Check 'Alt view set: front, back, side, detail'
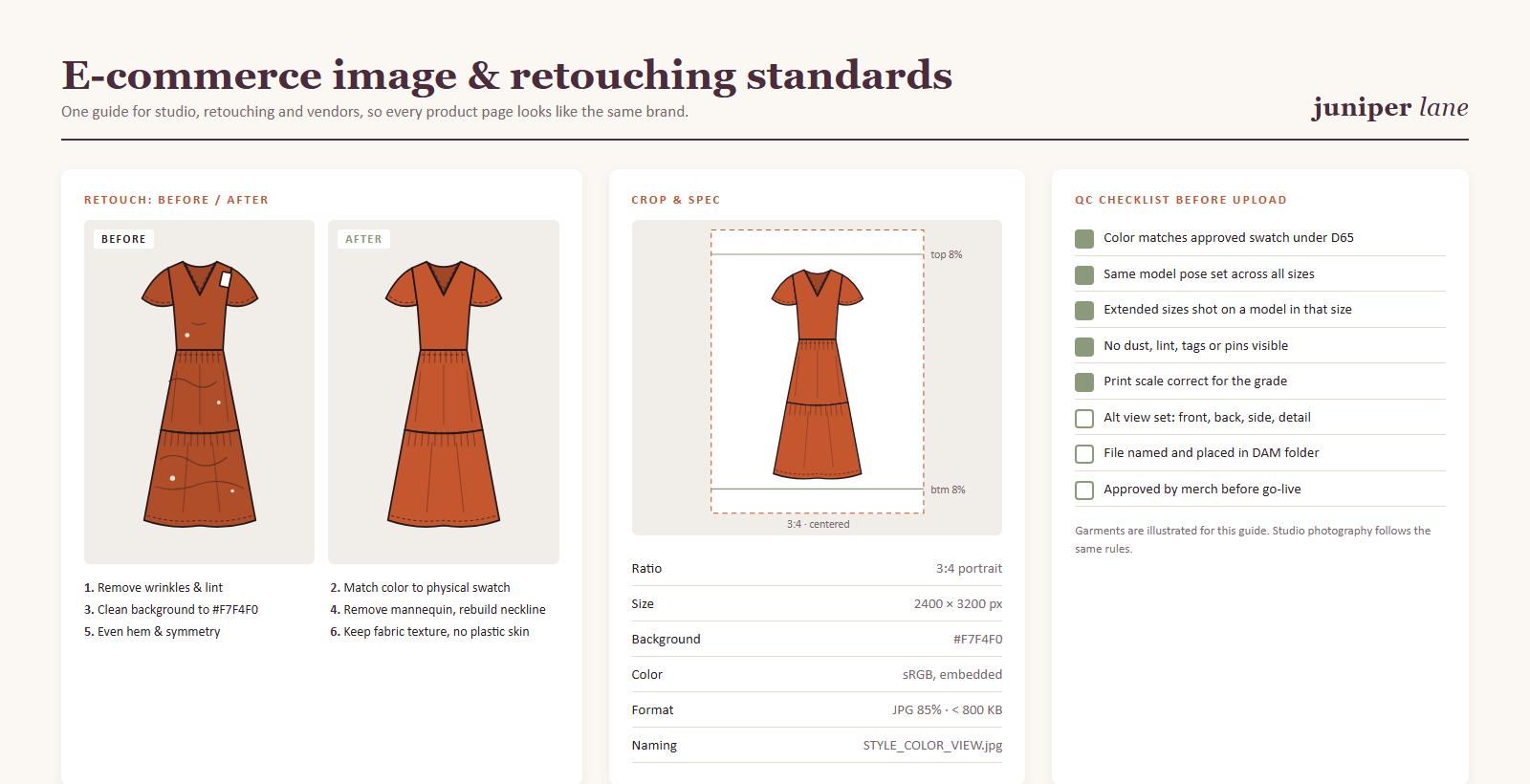1530x784 pixels. pos(1084,418)
